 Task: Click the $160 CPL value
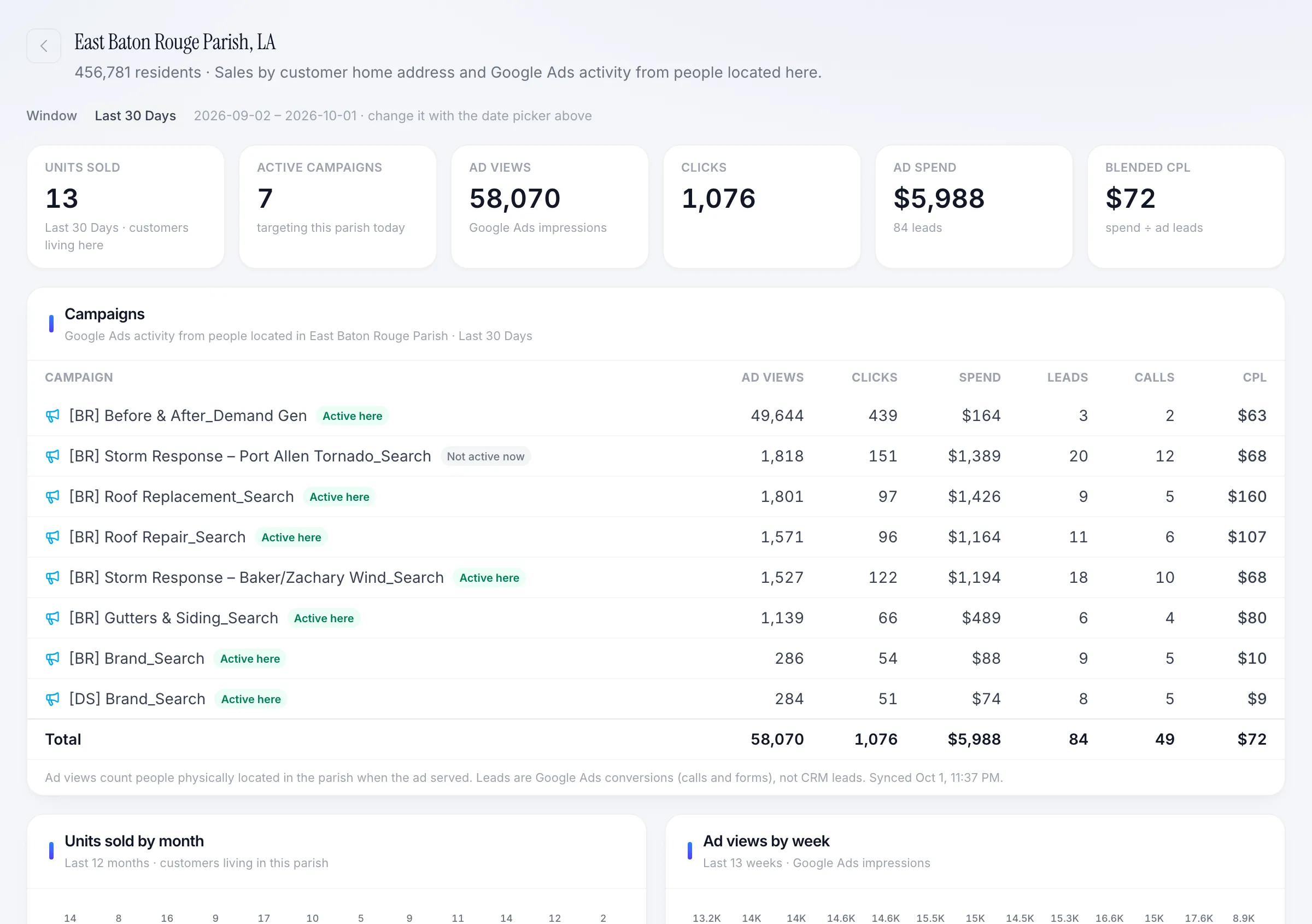tap(1247, 497)
